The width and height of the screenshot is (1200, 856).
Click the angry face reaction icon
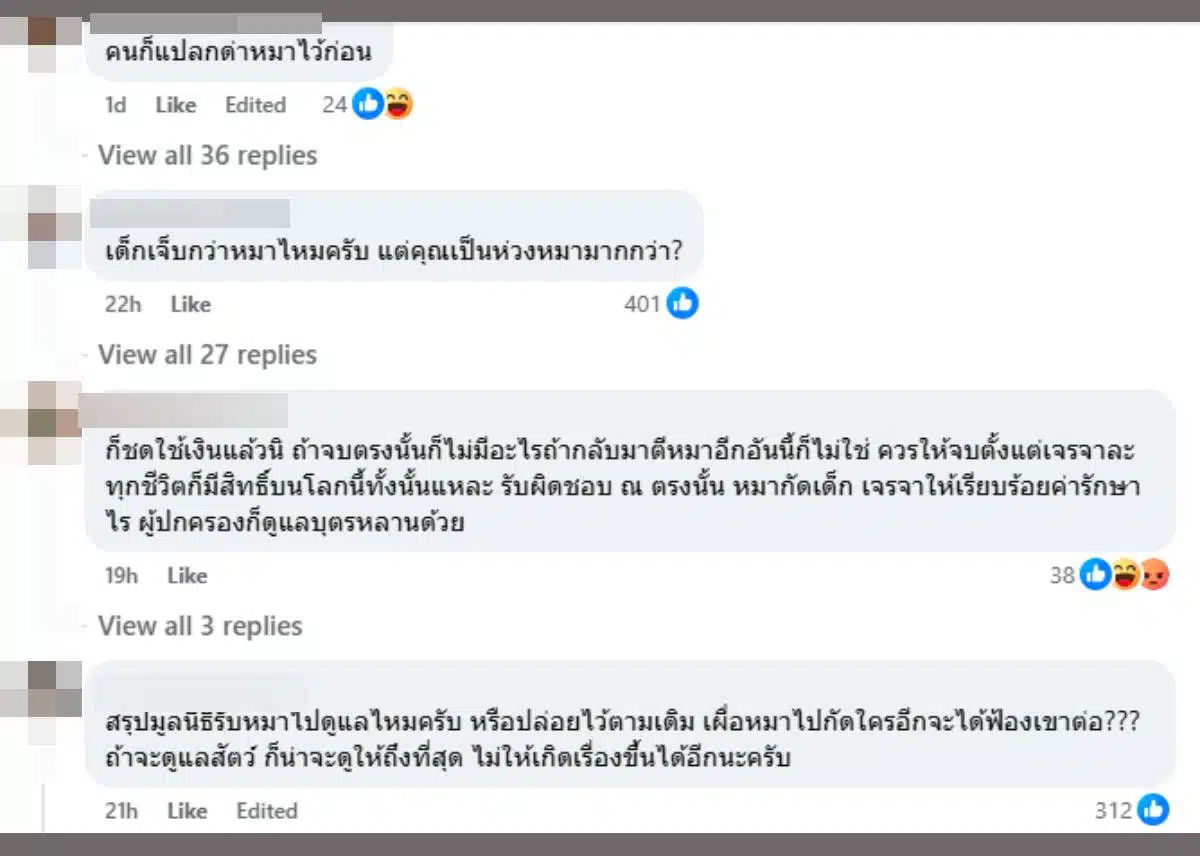tap(1154, 575)
